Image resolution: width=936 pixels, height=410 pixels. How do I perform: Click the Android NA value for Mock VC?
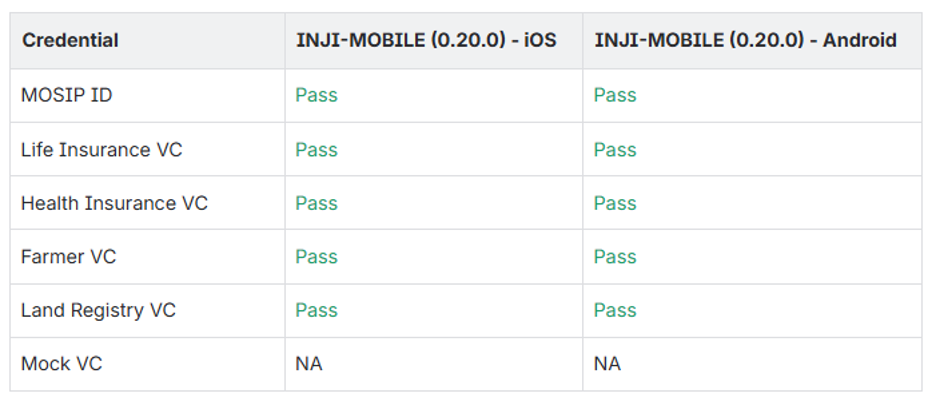tap(607, 364)
